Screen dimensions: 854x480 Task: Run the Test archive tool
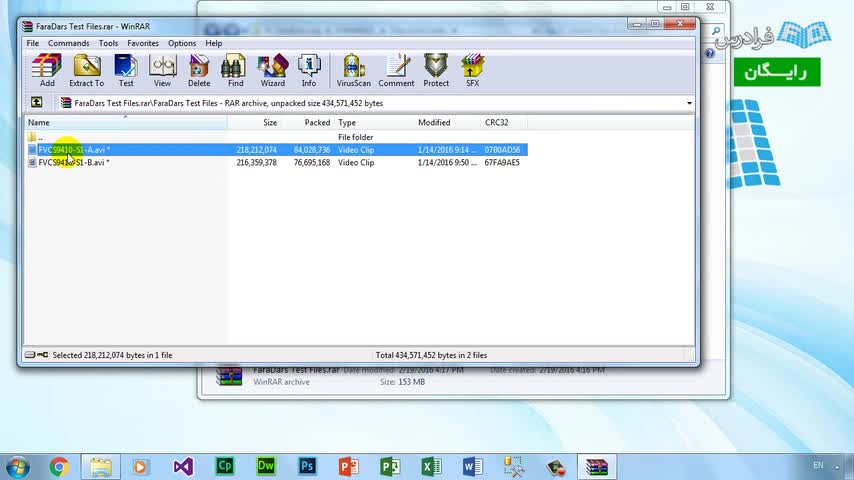pyautogui.click(x=126, y=70)
